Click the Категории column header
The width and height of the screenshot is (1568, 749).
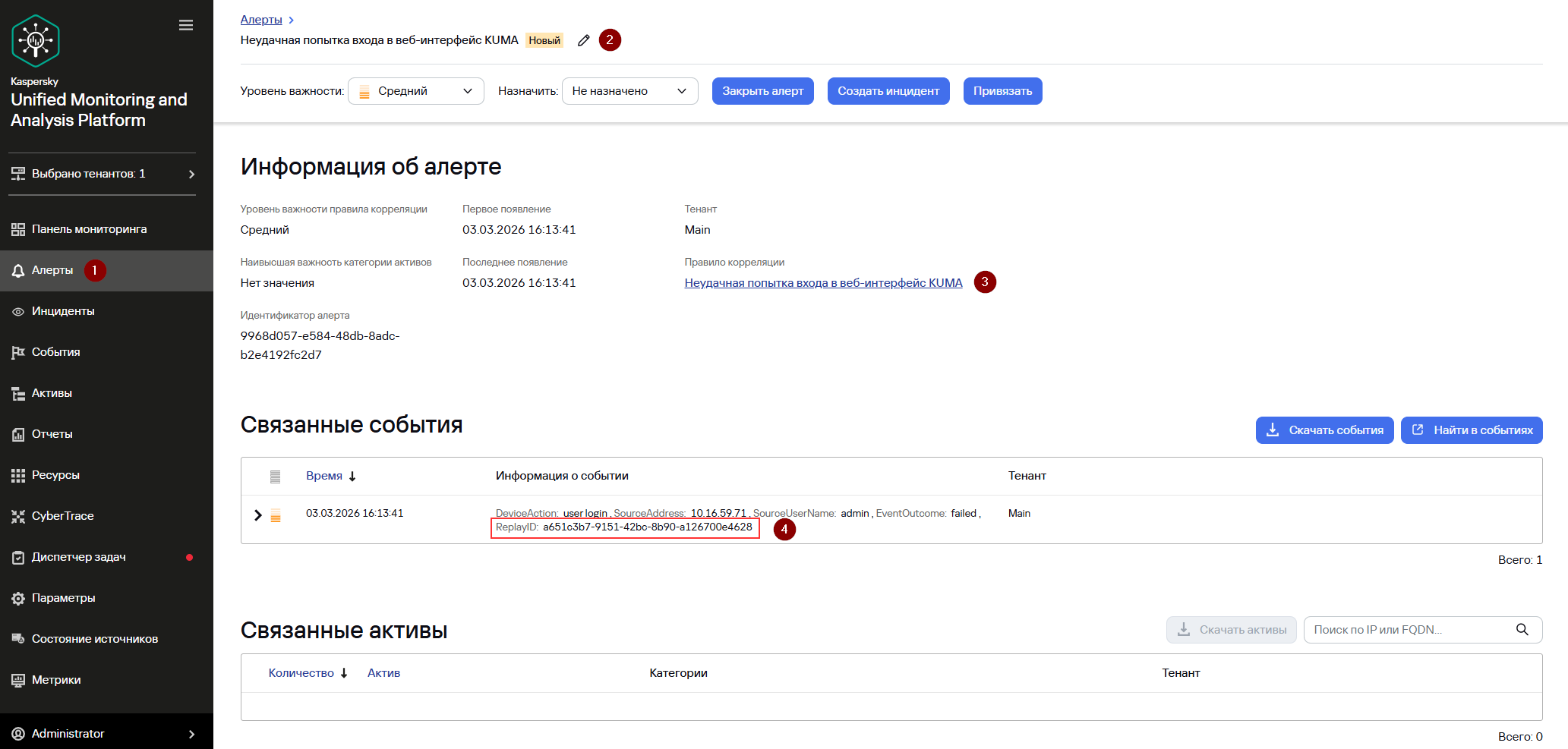pyautogui.click(x=678, y=673)
